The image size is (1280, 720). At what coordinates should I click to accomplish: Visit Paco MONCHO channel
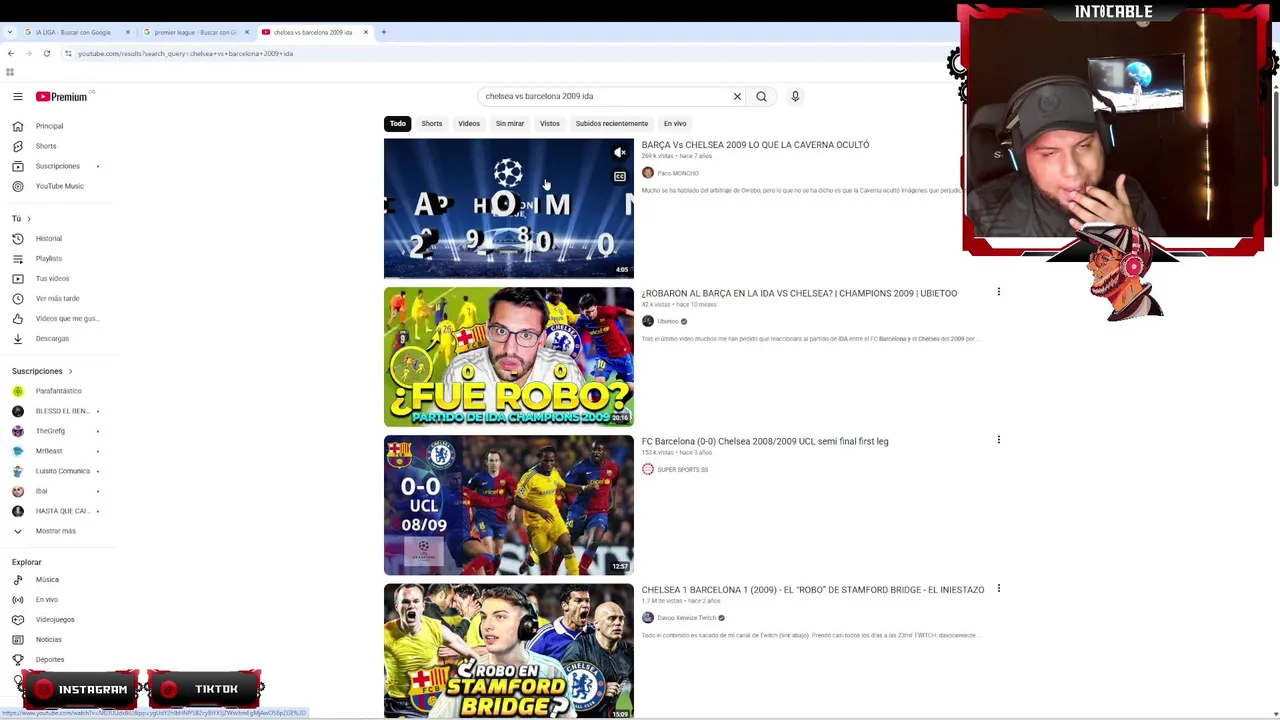point(678,174)
